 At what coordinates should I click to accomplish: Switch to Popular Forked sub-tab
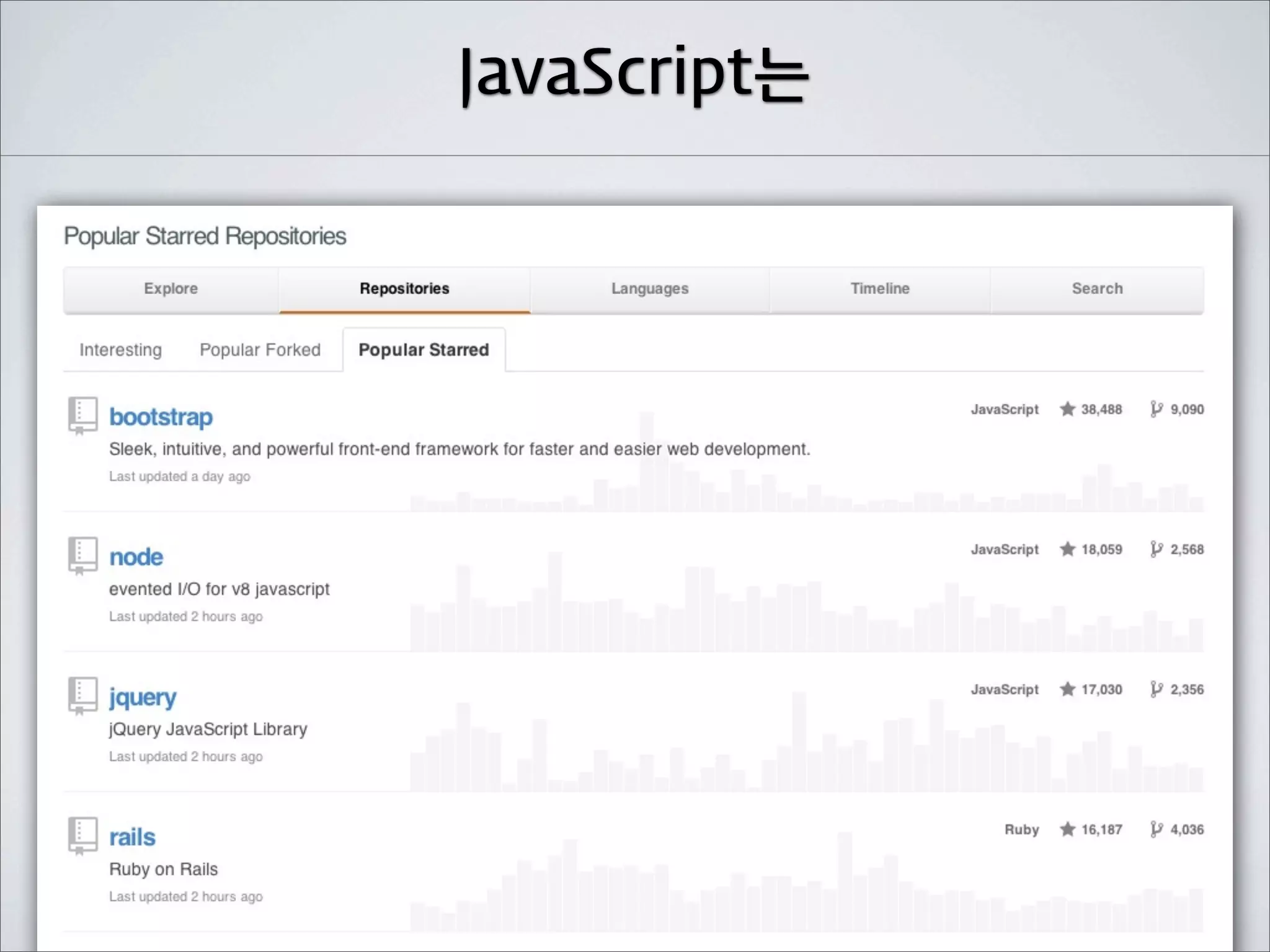pos(260,350)
